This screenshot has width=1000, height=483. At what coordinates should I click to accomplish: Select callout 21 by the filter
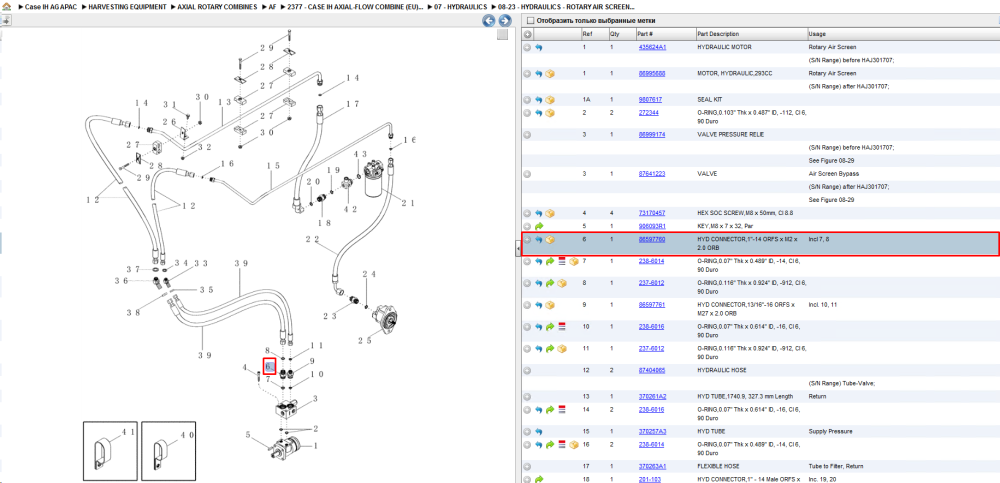408,204
